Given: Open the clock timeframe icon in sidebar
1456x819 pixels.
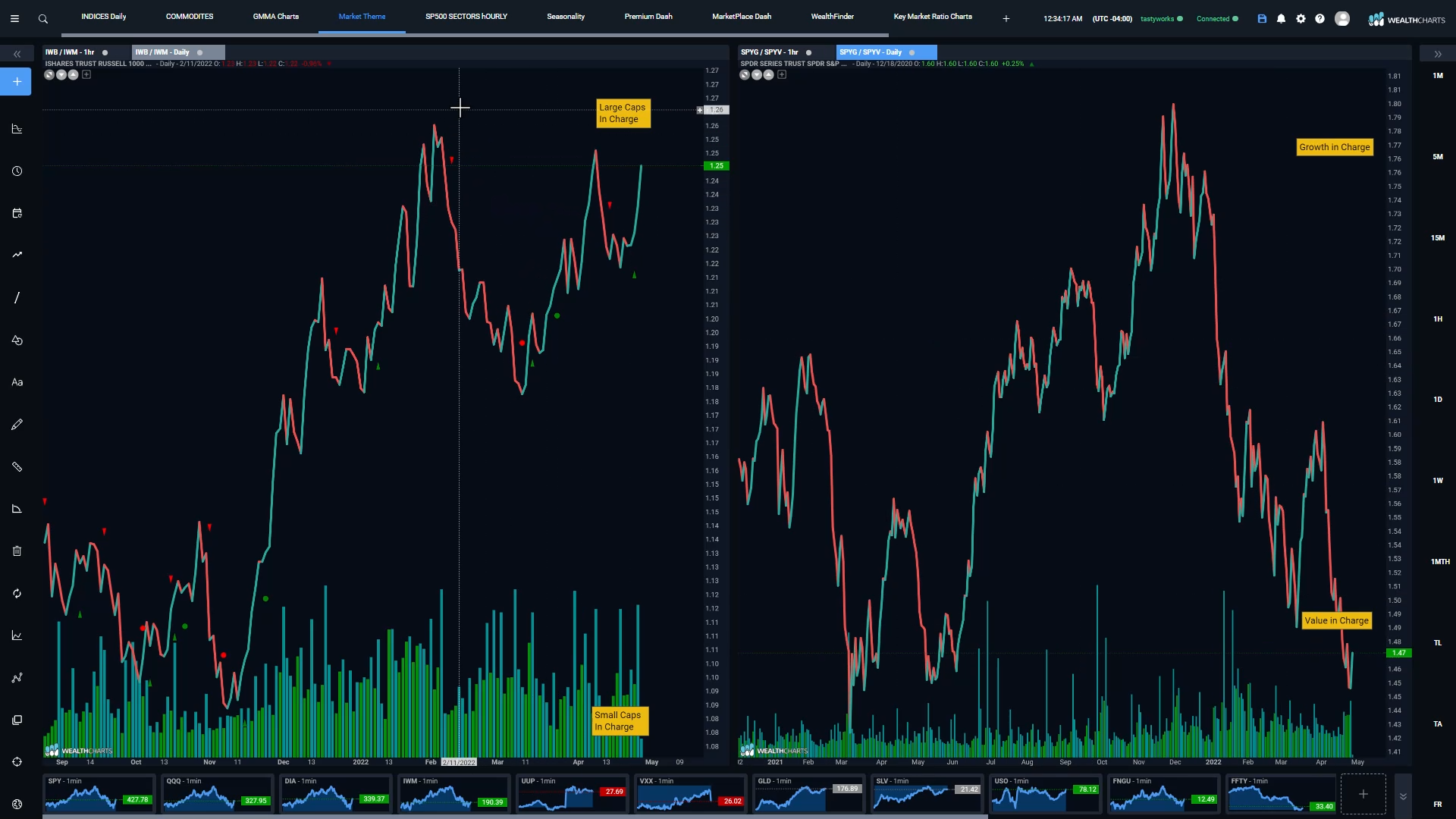Looking at the screenshot, I should pos(17,171).
